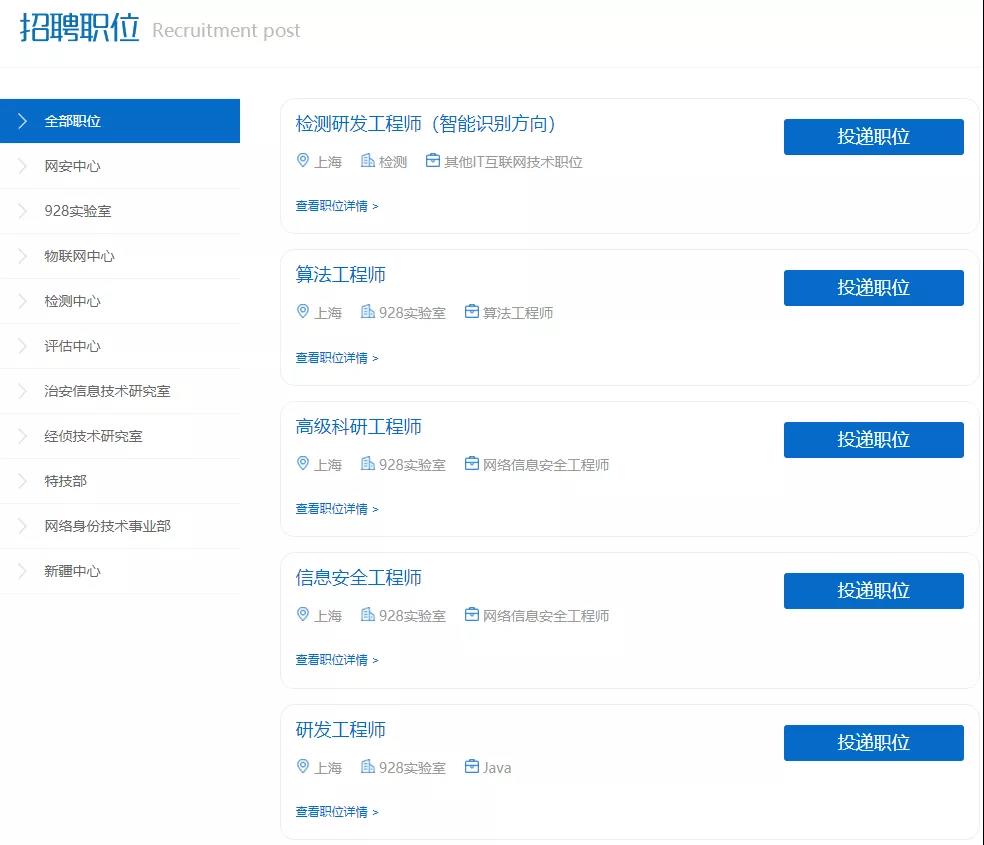Open the 检测中心 category
Viewport: 984px width, 845px height.
pyautogui.click(x=72, y=301)
